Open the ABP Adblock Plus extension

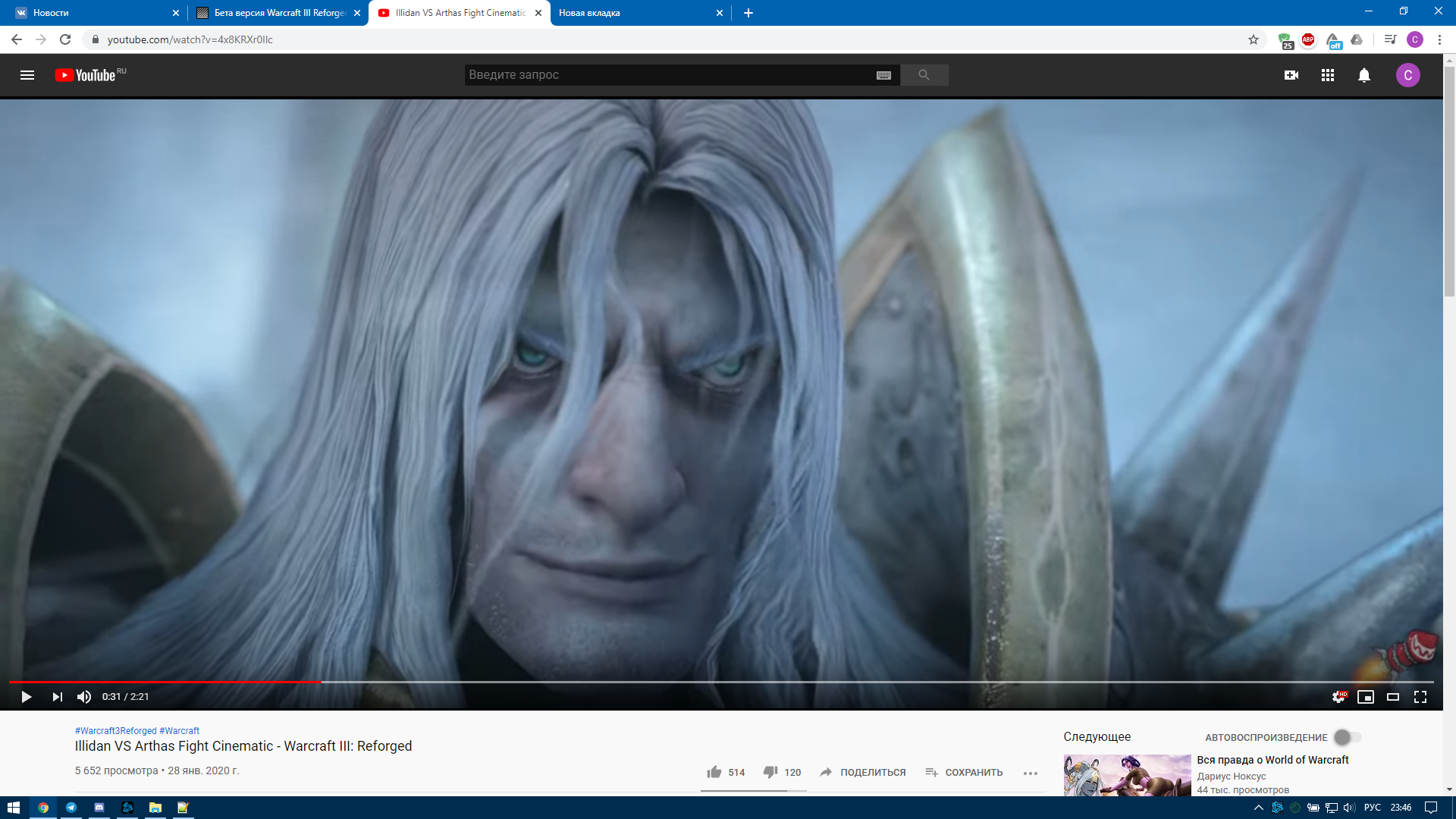tap(1308, 39)
